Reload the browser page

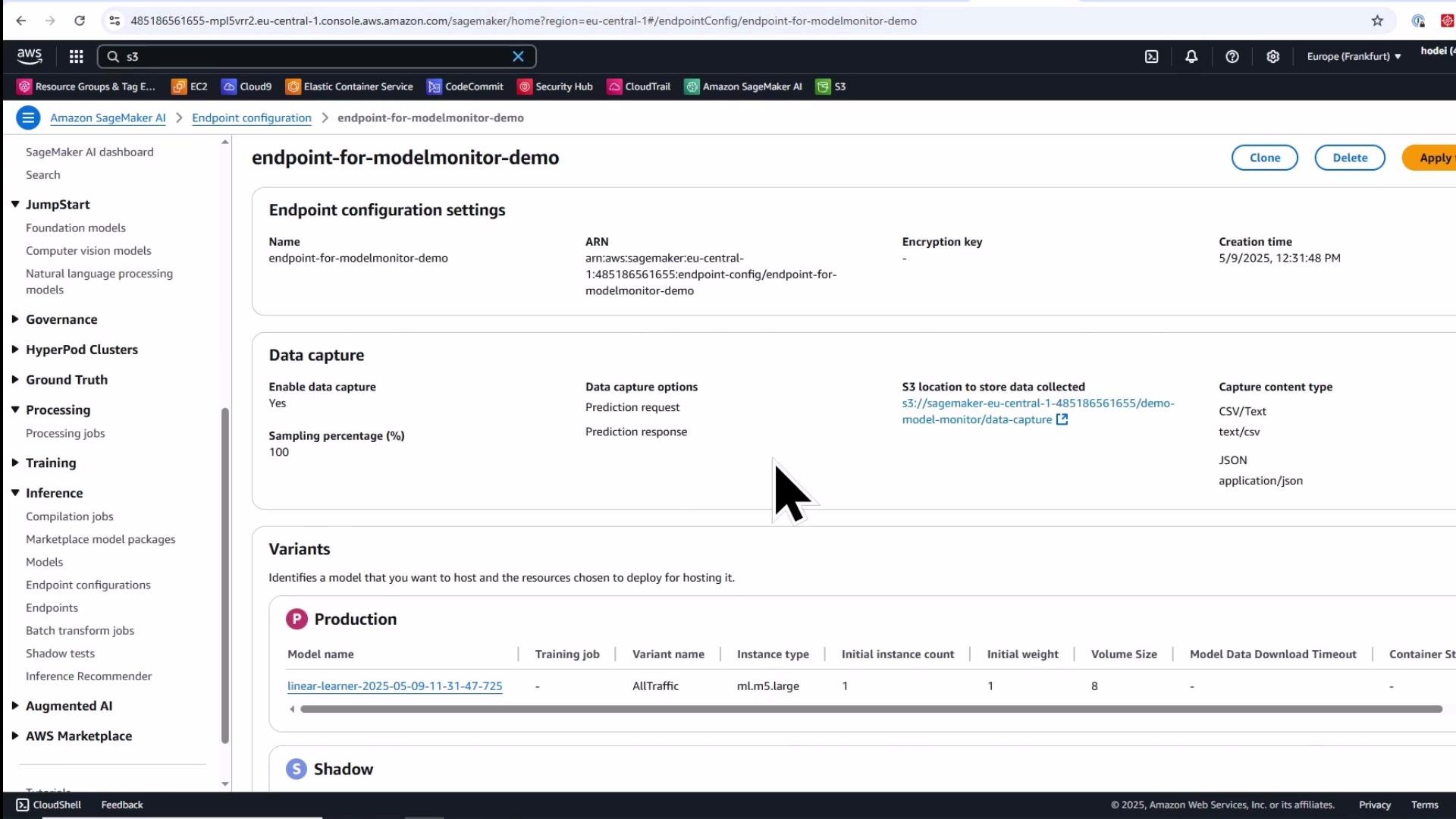(x=79, y=20)
